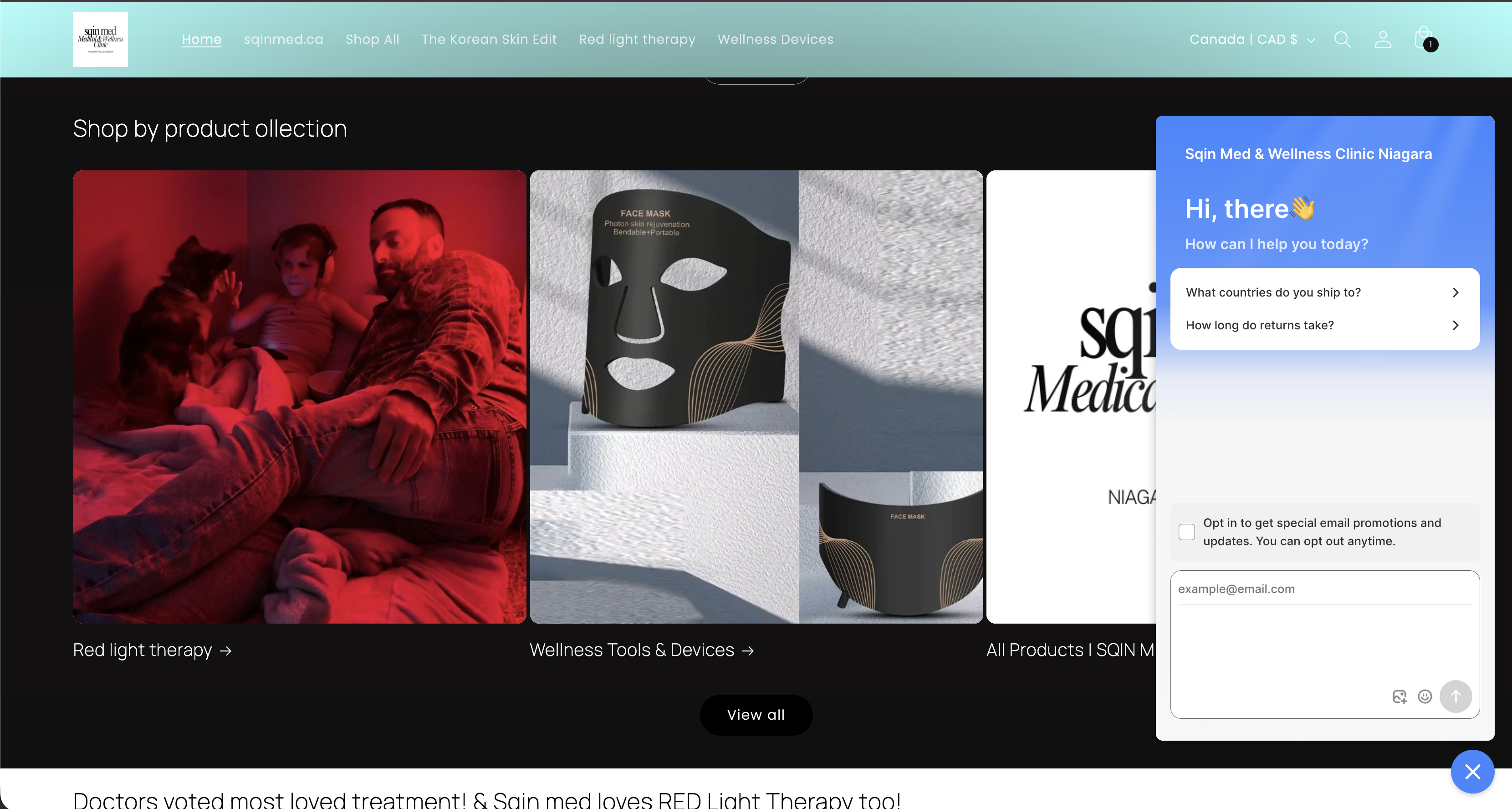
Task: Click the 'Sqin Med & Wellness Clinic Niagara' chat title
Action: 1308,154
